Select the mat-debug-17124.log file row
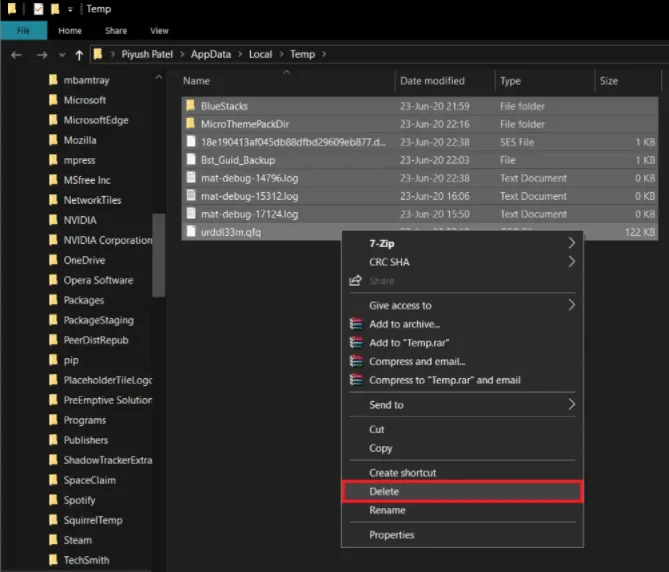Image resolution: width=669 pixels, height=572 pixels. pyautogui.click(x=420, y=214)
